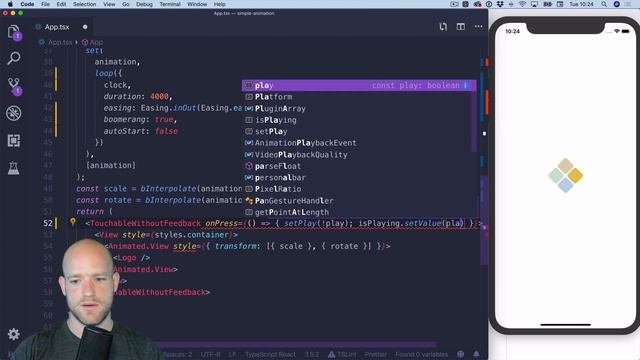Open the Terminal menu

click(170, 4)
